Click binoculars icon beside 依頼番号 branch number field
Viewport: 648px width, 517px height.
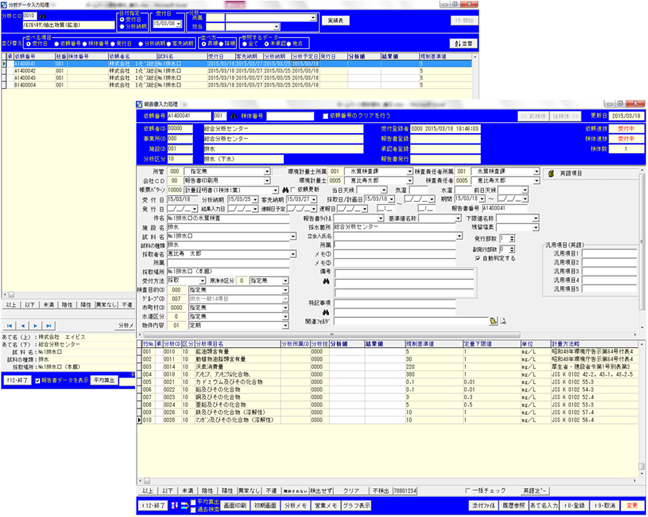[x=233, y=116]
